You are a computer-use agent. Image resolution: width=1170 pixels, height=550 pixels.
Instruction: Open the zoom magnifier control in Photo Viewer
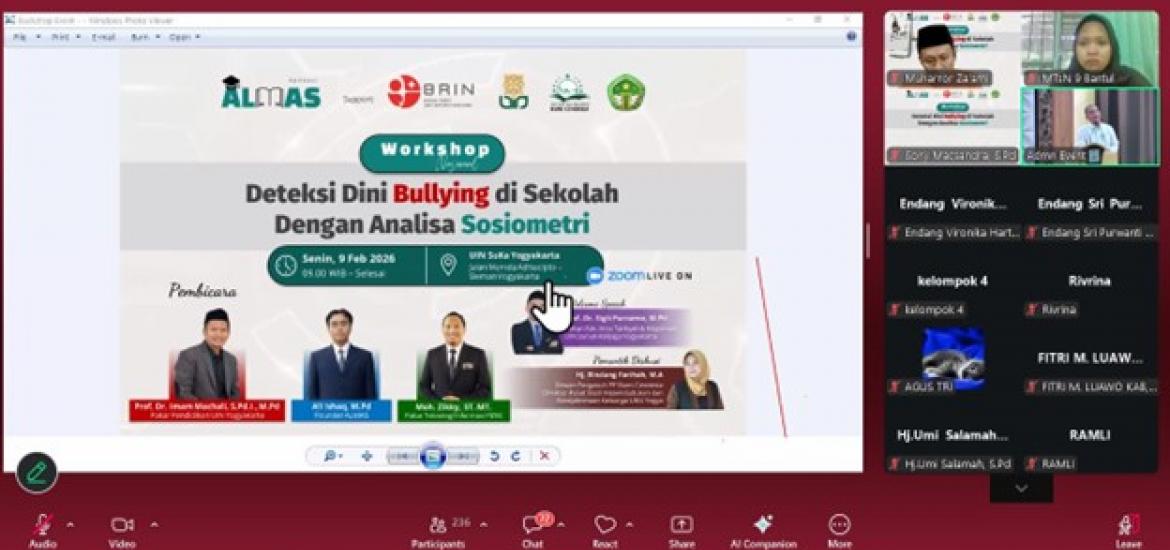pyautogui.click(x=332, y=456)
